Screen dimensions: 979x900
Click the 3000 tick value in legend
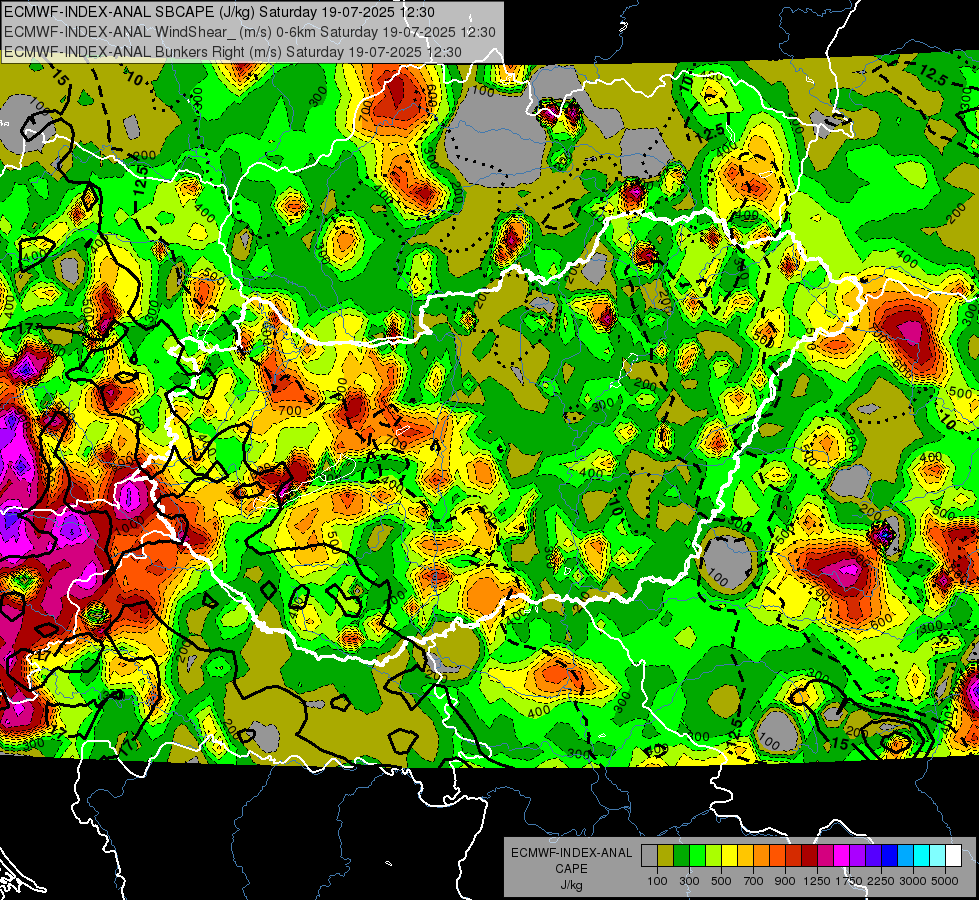(x=913, y=881)
